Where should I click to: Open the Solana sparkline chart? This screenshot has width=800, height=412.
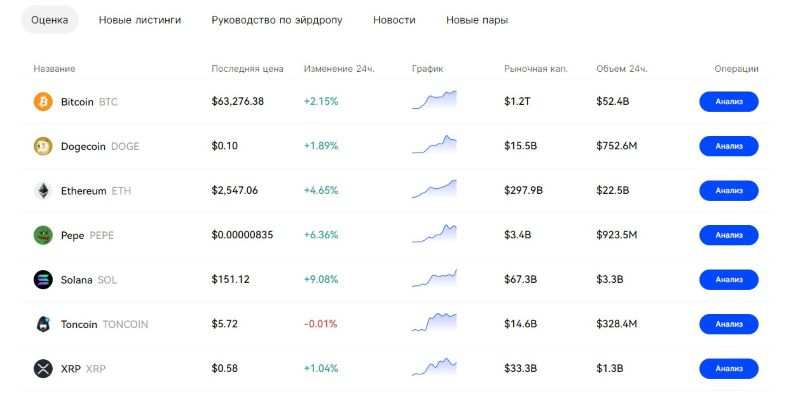[x=433, y=280]
